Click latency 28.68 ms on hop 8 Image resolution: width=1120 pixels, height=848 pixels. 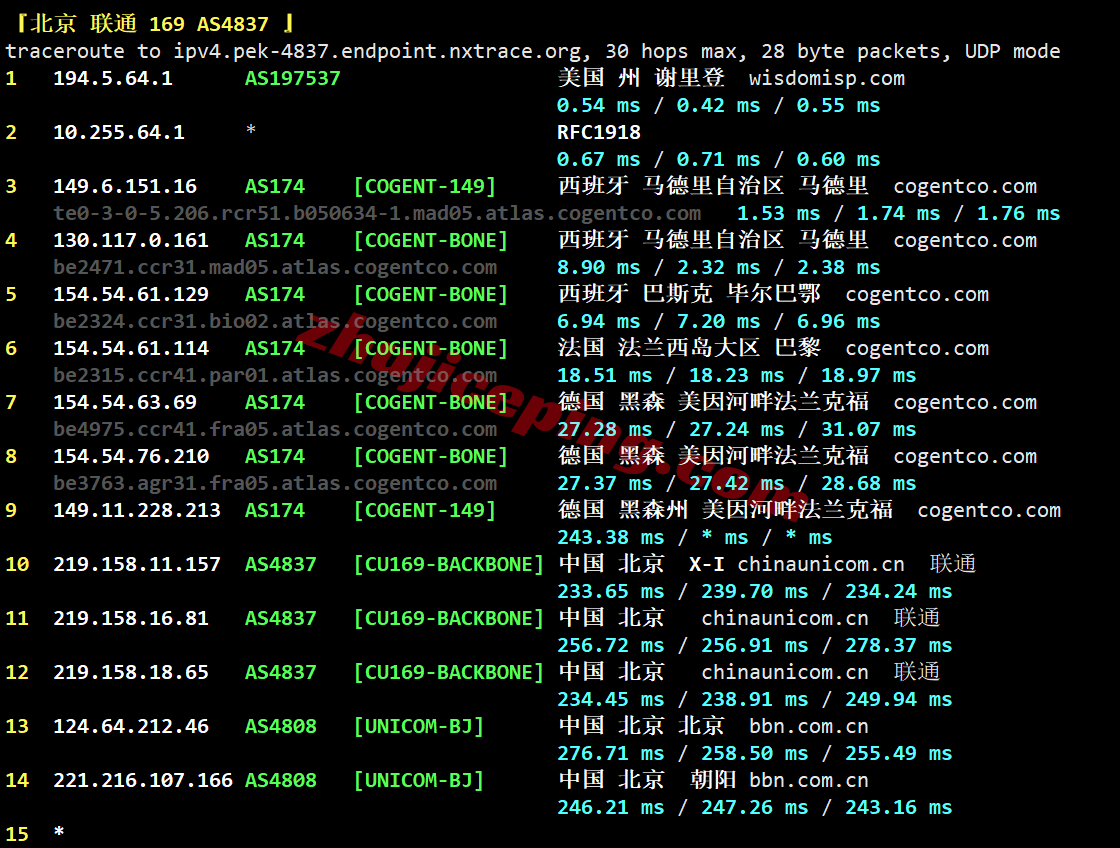(869, 484)
